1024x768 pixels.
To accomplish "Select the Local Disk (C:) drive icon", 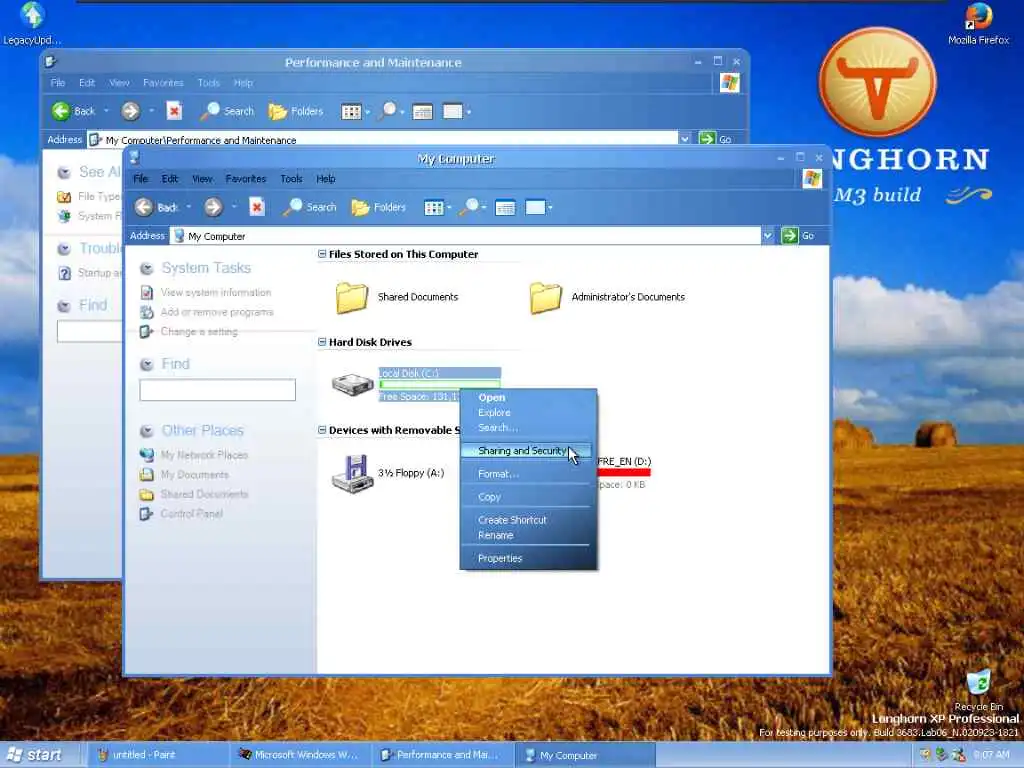I will click(352, 384).
